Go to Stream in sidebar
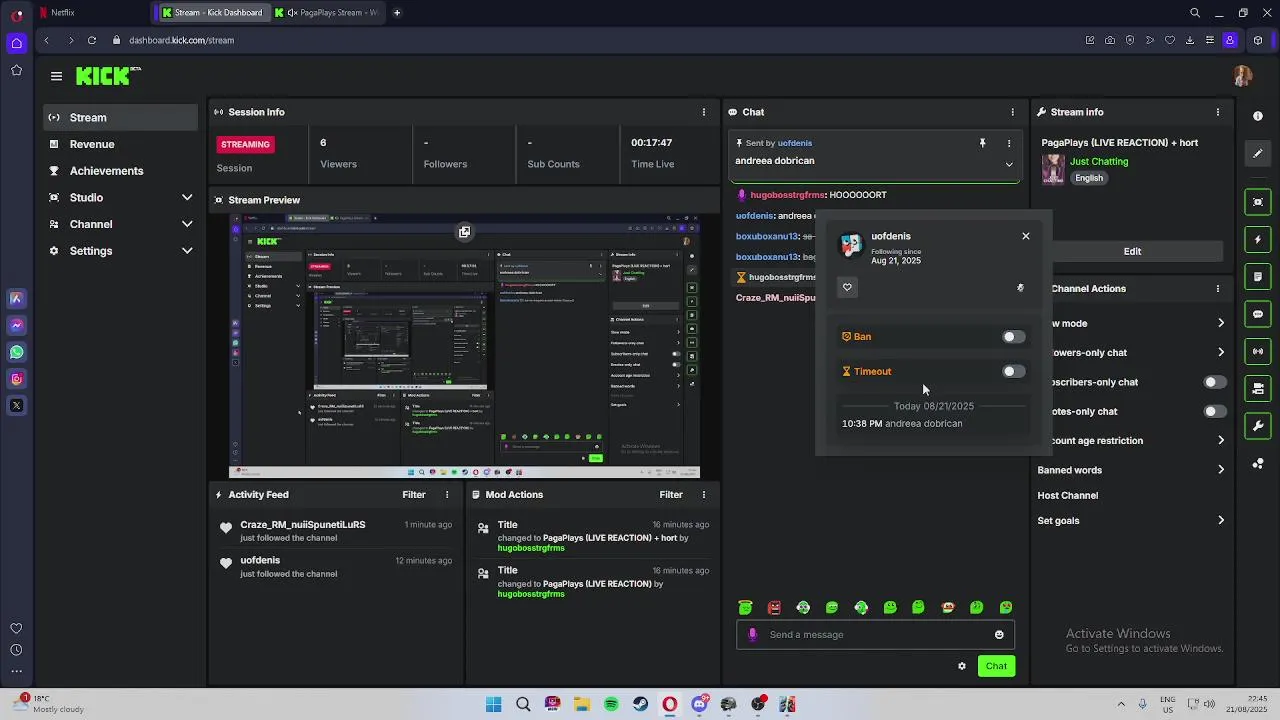The width and height of the screenshot is (1280, 720). point(120,118)
